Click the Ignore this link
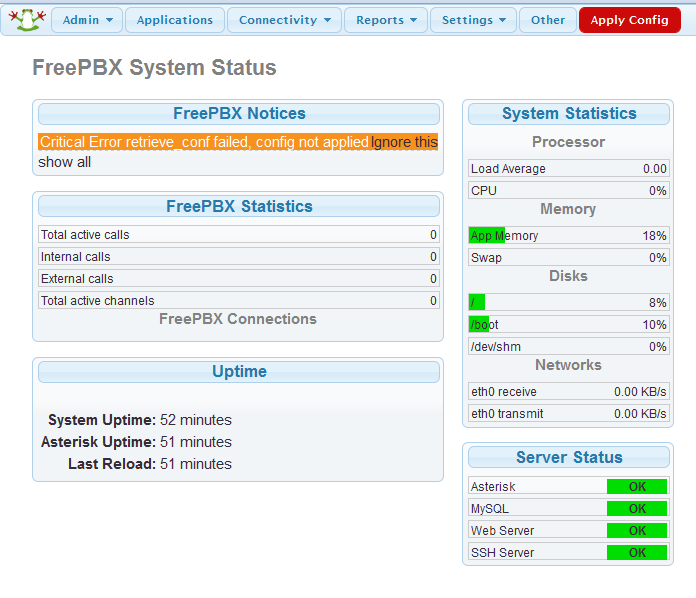696x598 pixels. click(404, 142)
